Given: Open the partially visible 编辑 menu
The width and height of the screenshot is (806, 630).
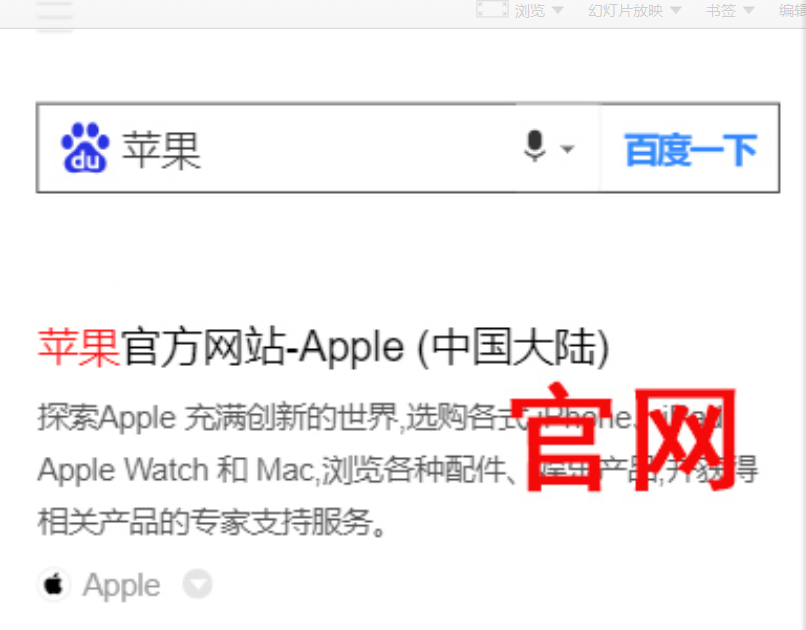Looking at the screenshot, I should (x=792, y=10).
